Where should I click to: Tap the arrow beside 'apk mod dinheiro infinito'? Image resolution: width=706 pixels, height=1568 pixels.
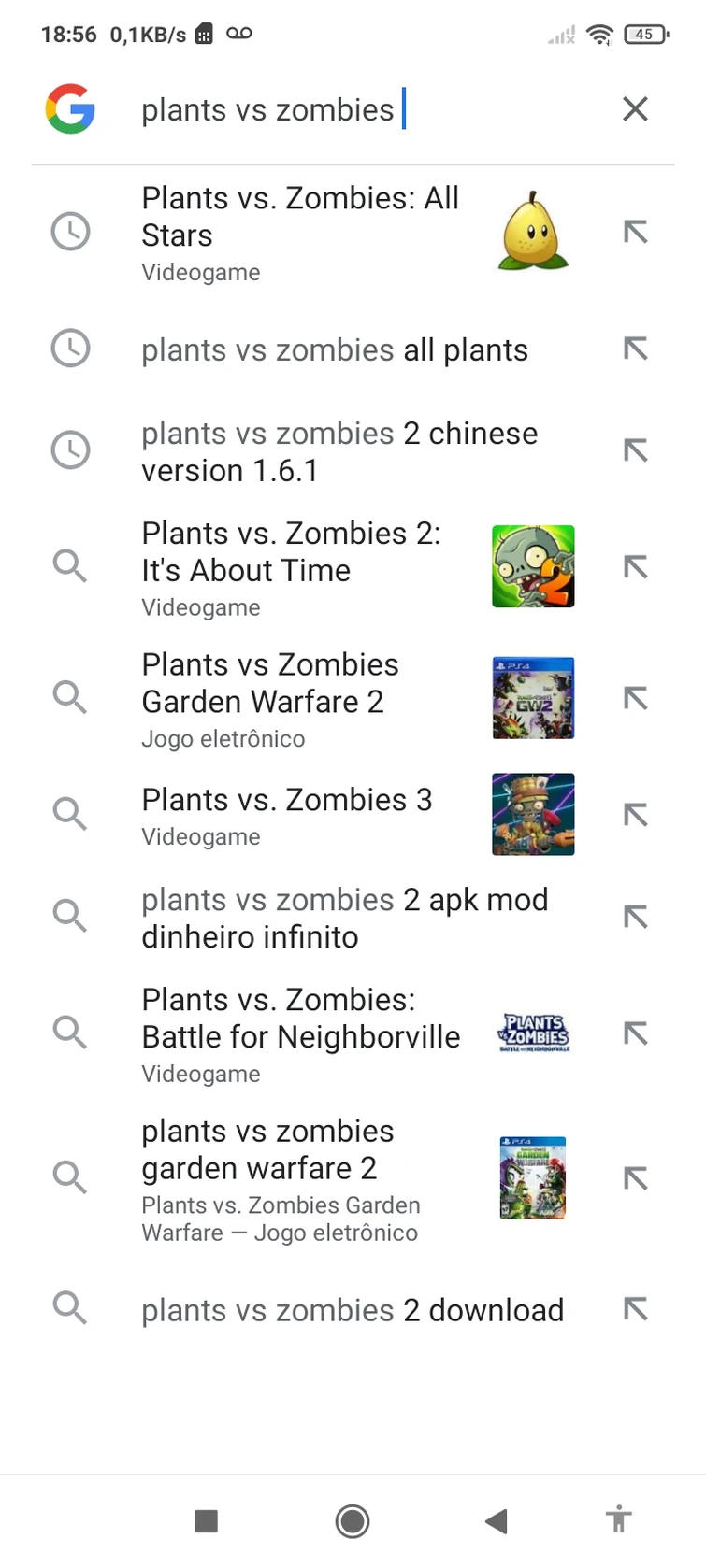click(x=636, y=918)
